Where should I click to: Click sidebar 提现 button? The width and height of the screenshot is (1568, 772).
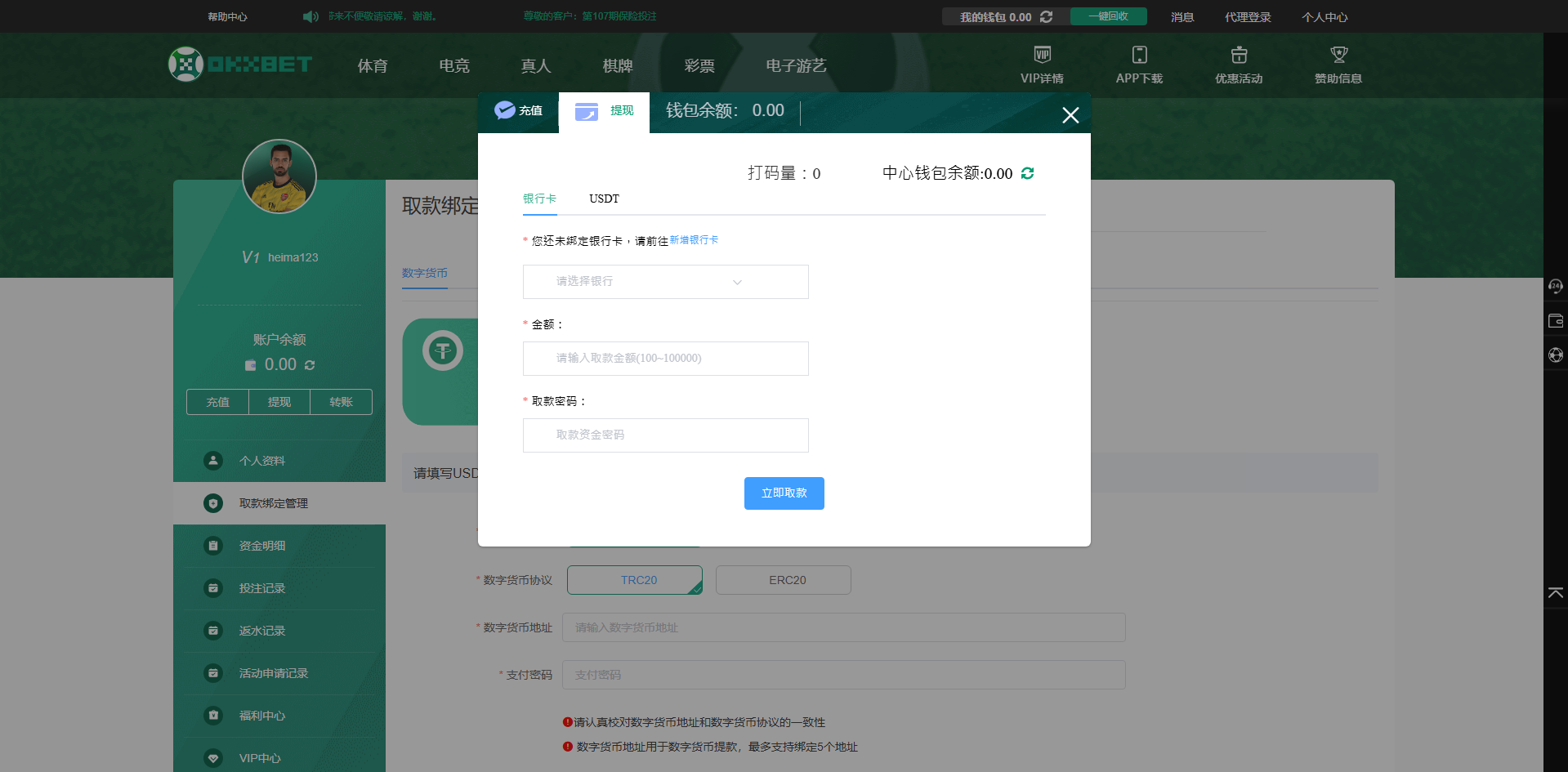tap(279, 402)
